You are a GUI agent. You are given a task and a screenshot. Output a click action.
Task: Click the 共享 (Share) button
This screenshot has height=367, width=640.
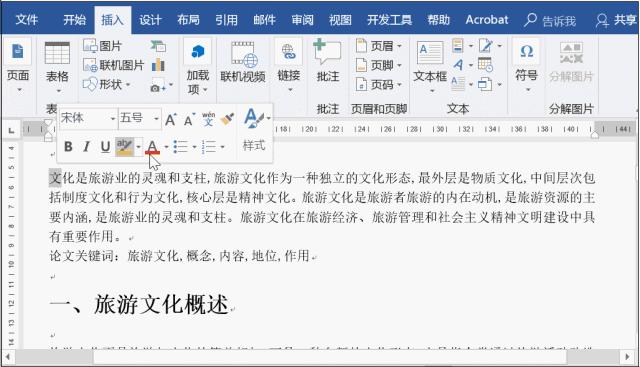616,20
